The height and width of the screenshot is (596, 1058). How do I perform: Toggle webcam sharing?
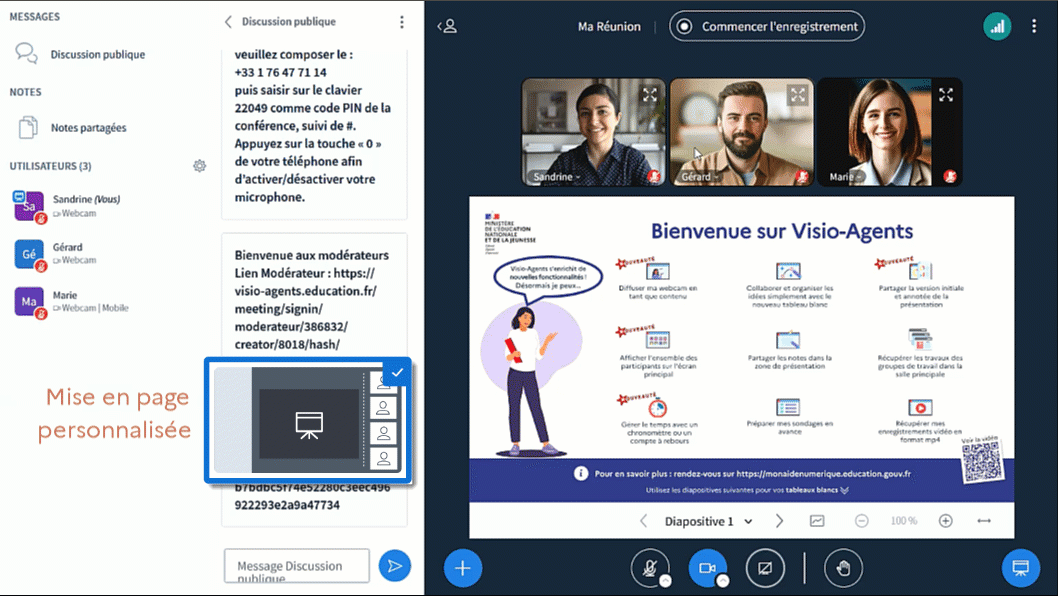click(707, 568)
